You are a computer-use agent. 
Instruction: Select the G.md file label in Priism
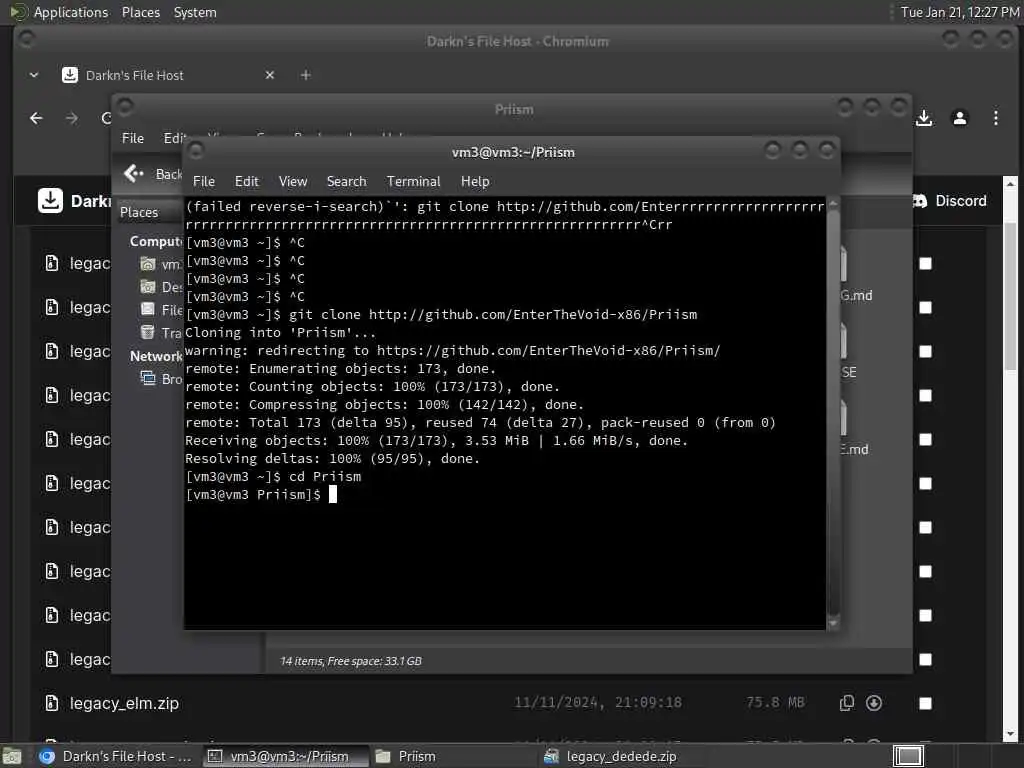pos(856,295)
